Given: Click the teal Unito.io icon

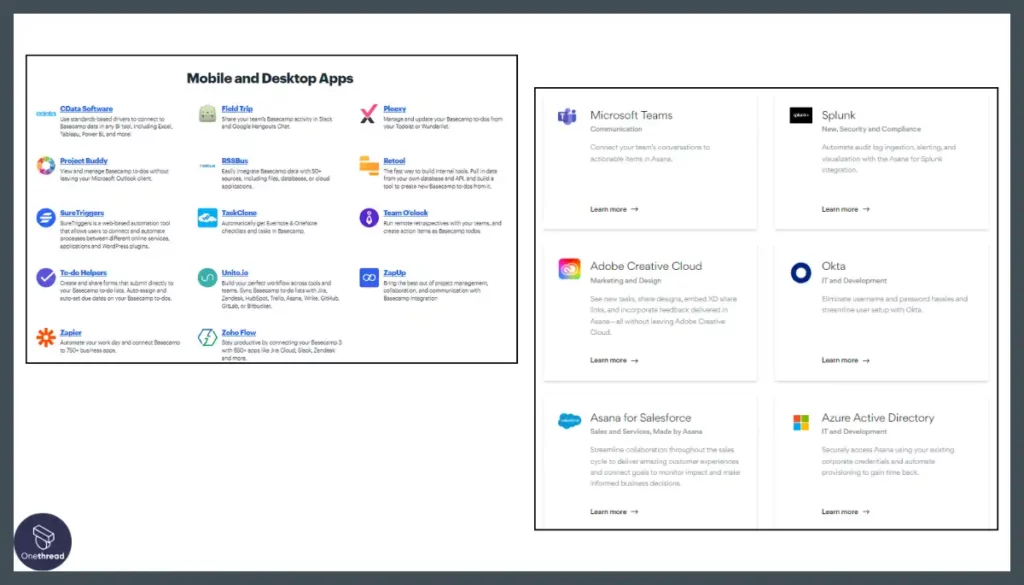Looking at the screenshot, I should (x=208, y=277).
